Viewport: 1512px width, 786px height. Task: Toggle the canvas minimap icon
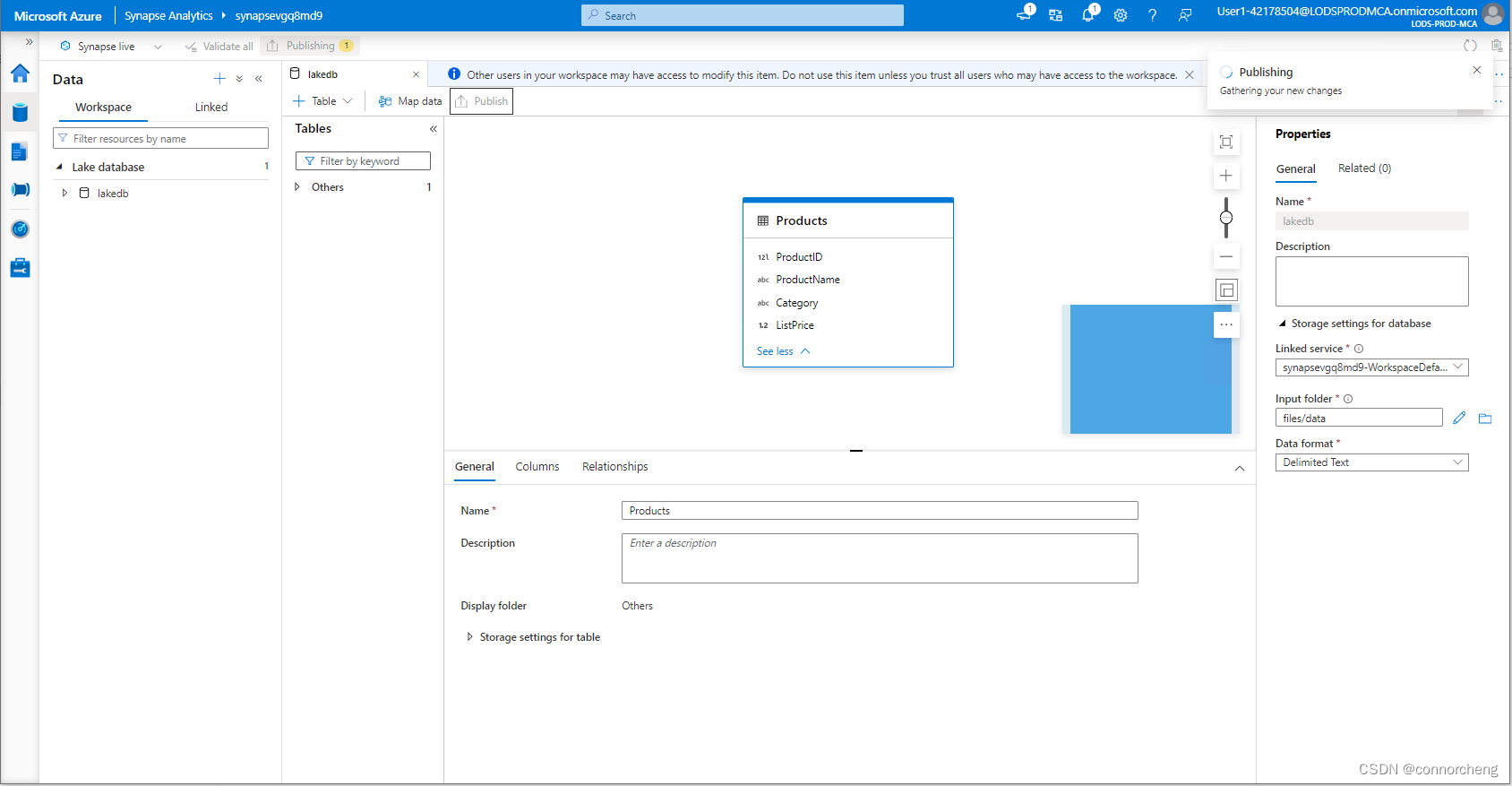(1226, 290)
